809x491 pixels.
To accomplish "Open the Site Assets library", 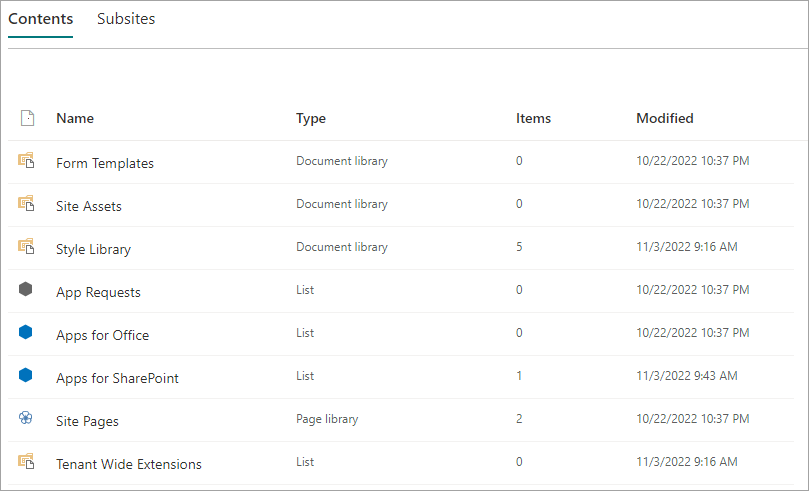I will point(89,206).
